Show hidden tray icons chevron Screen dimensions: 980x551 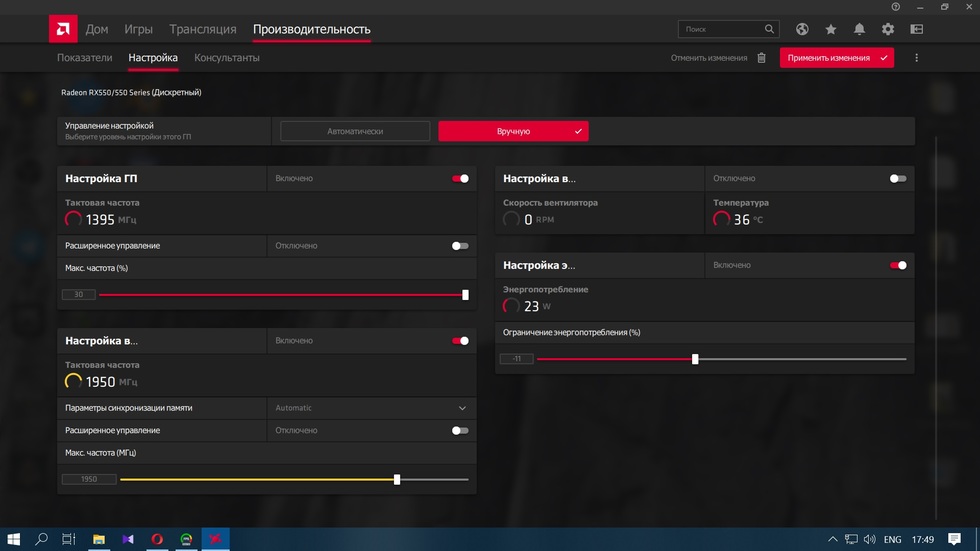[x=832, y=539]
